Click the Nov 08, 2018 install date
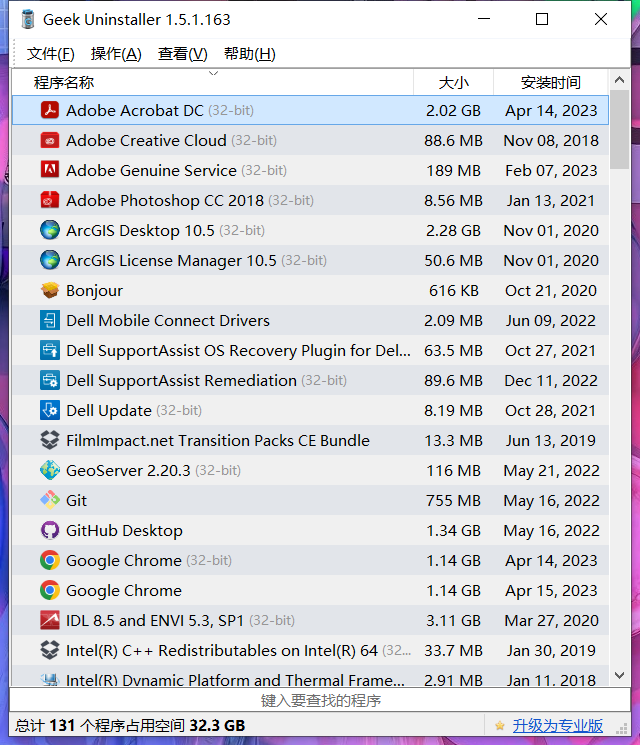Screen dimensions: 640x745 (x=551, y=140)
